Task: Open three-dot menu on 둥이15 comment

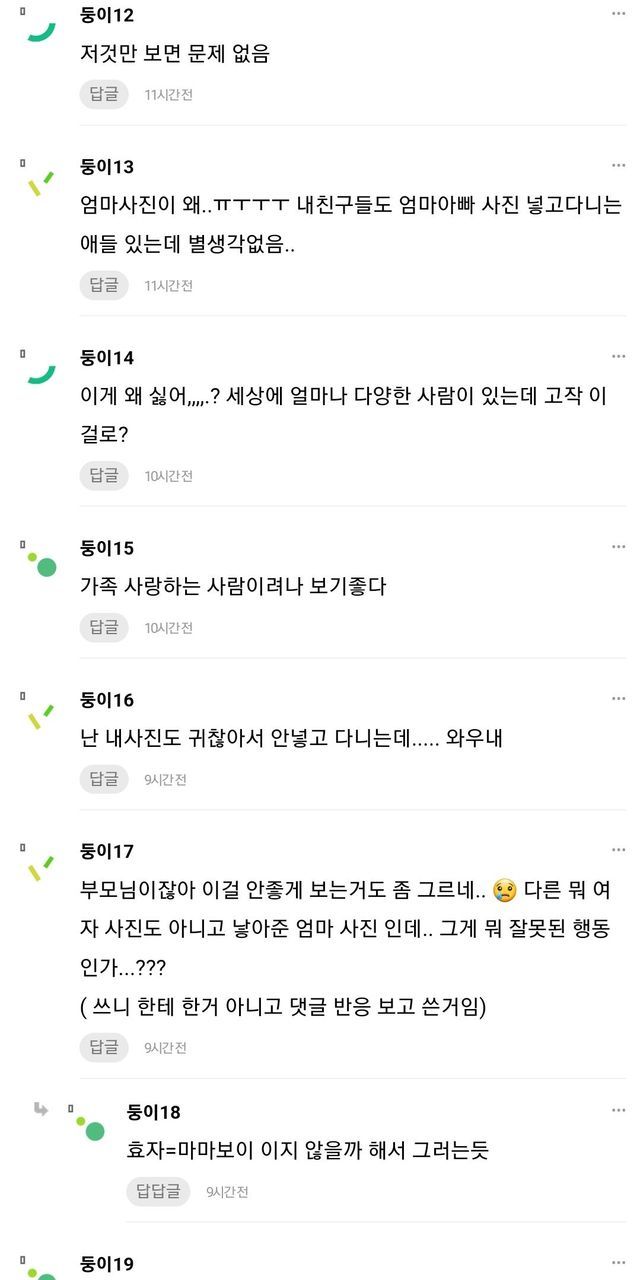Action: click(619, 547)
